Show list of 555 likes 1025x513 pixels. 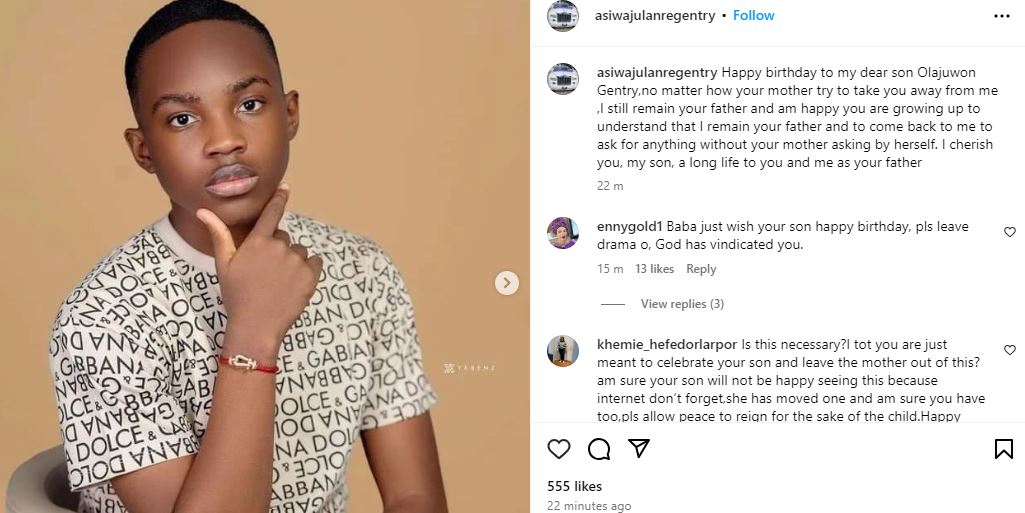(574, 486)
